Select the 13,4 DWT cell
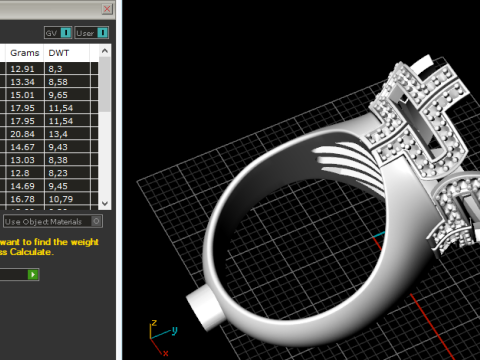 click(x=67, y=134)
